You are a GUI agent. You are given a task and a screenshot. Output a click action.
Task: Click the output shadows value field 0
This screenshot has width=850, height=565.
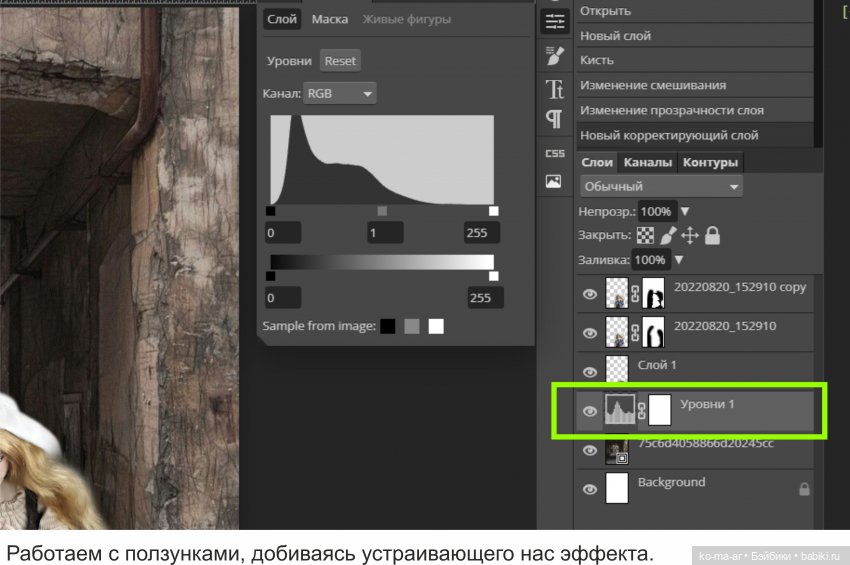(283, 298)
